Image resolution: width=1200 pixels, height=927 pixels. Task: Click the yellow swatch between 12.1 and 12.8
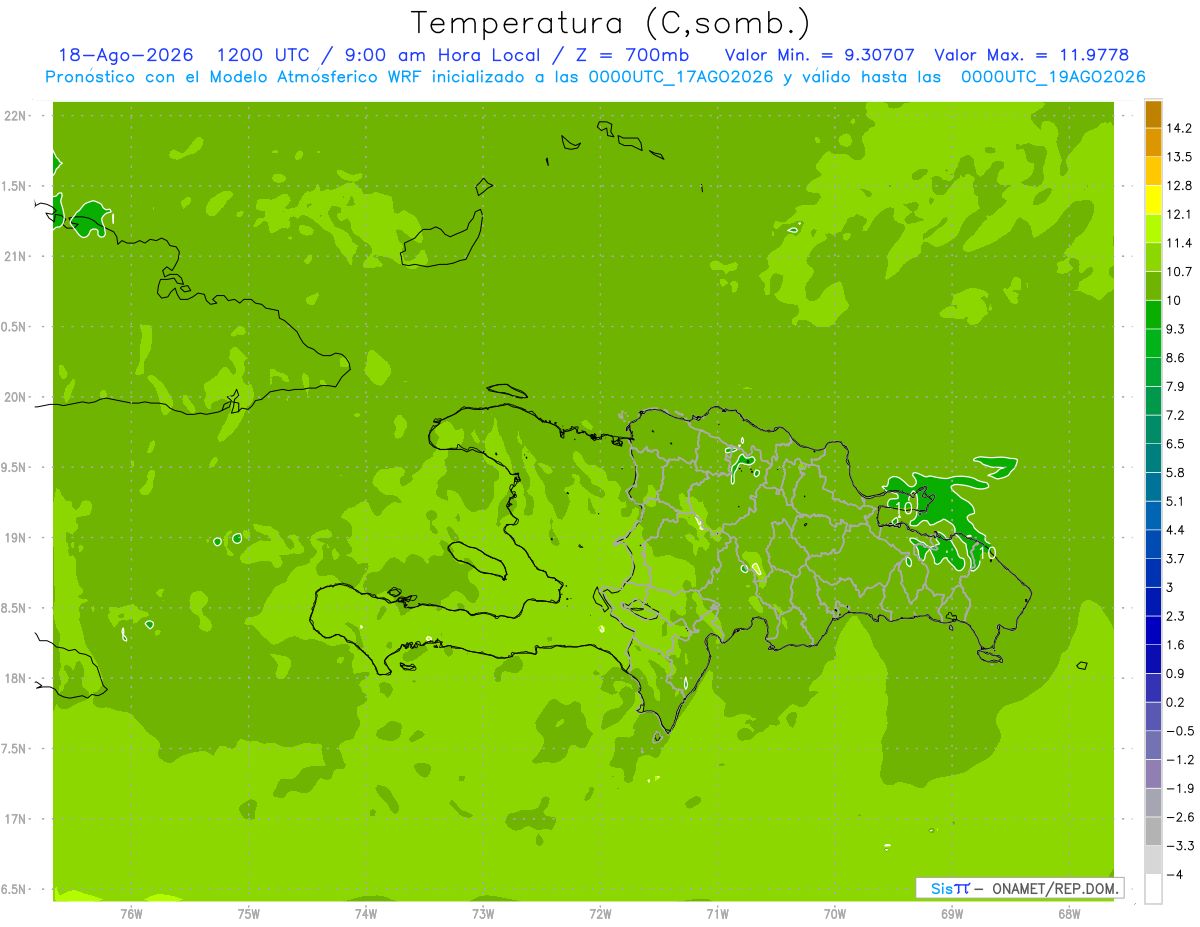tap(1153, 200)
